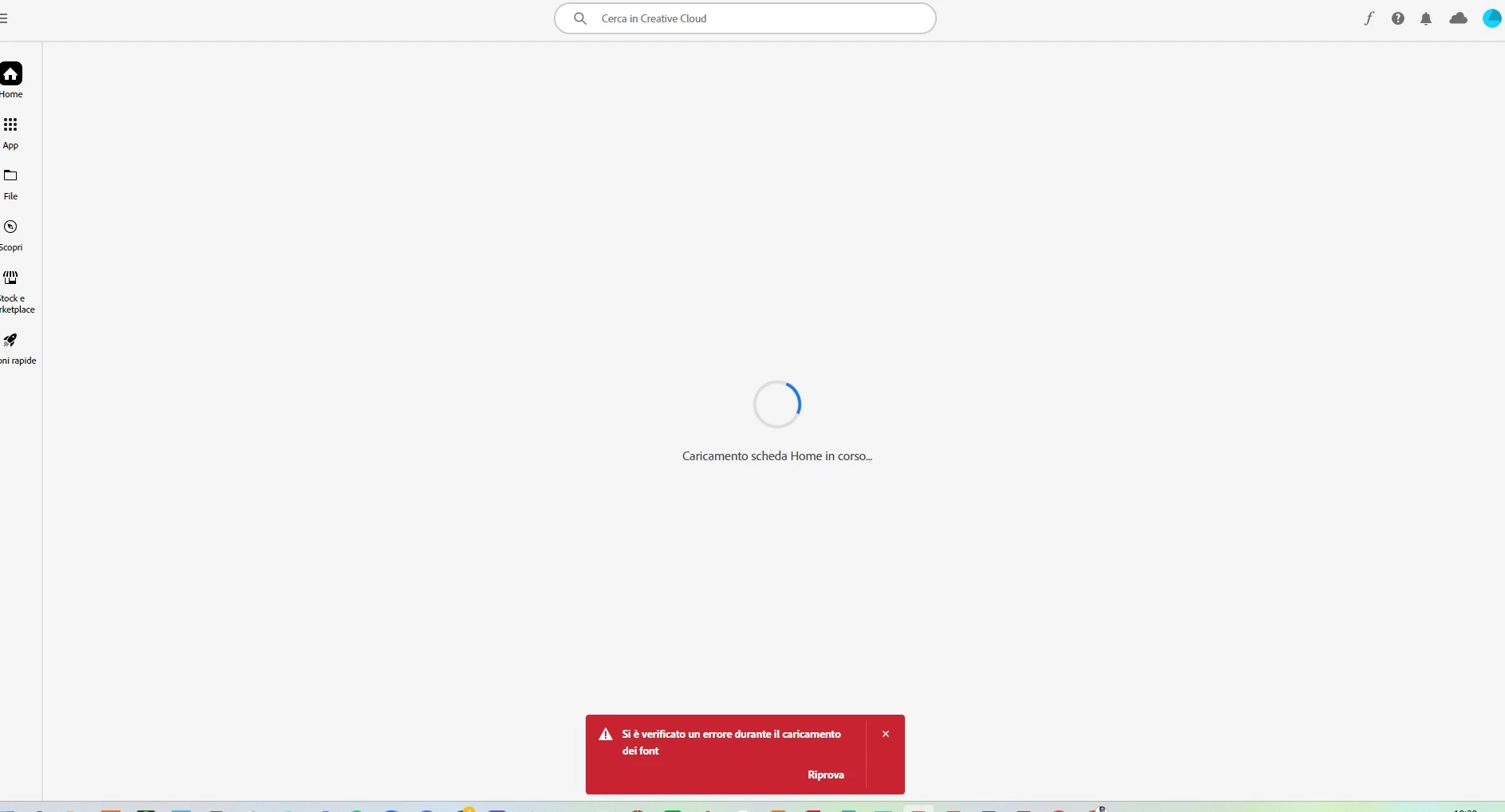Dismiss the font loading error toast
This screenshot has width=1505, height=812.
point(886,734)
